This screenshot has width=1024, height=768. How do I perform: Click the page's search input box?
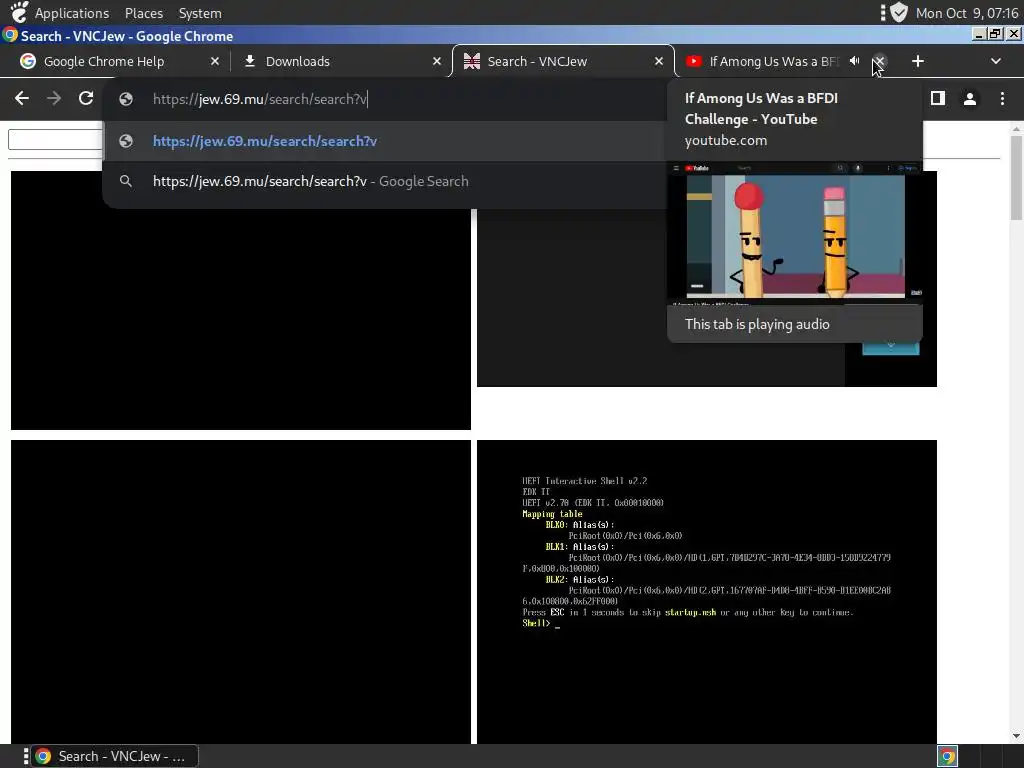56,140
